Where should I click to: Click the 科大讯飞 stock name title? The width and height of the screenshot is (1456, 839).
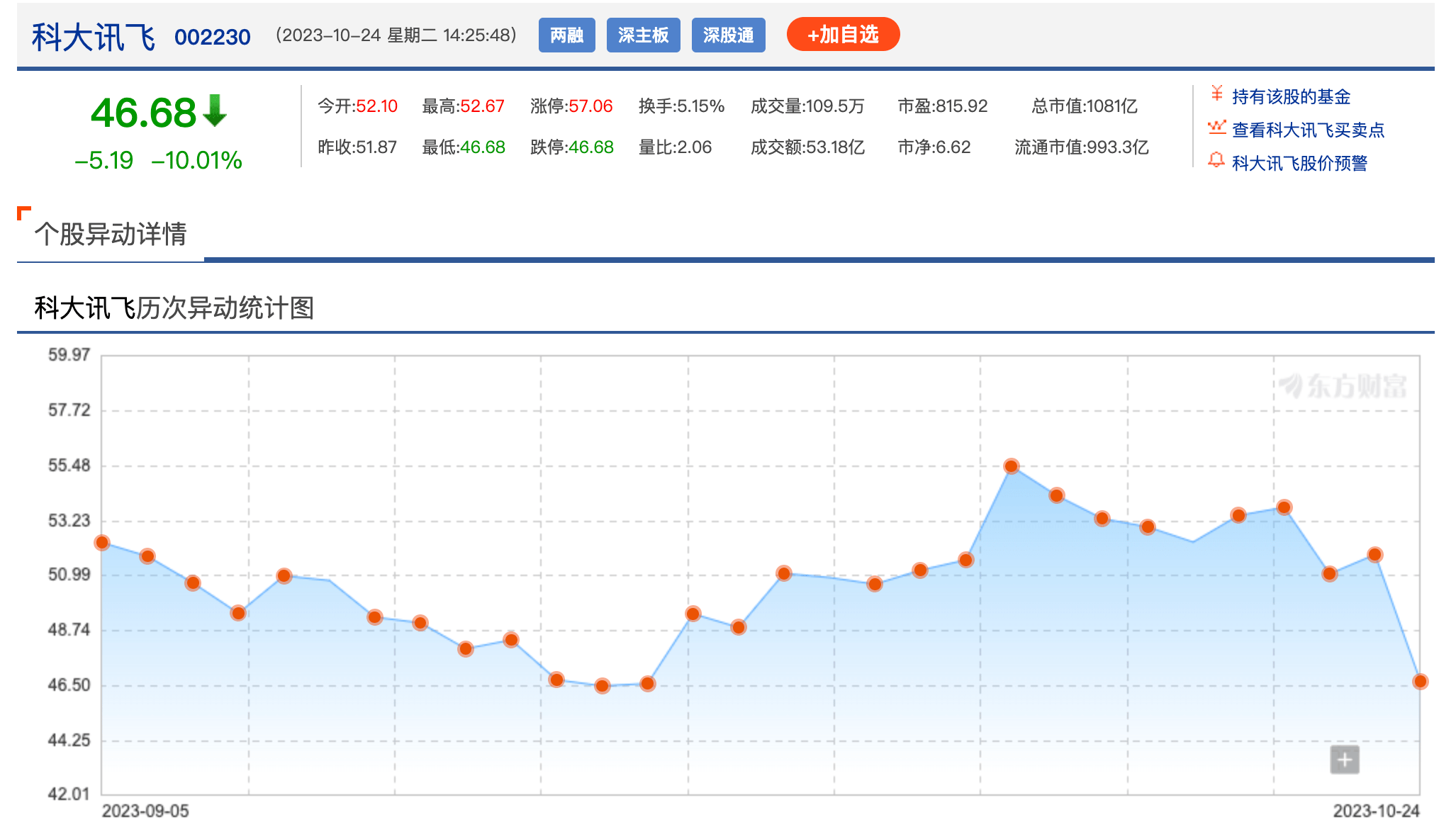(94, 37)
